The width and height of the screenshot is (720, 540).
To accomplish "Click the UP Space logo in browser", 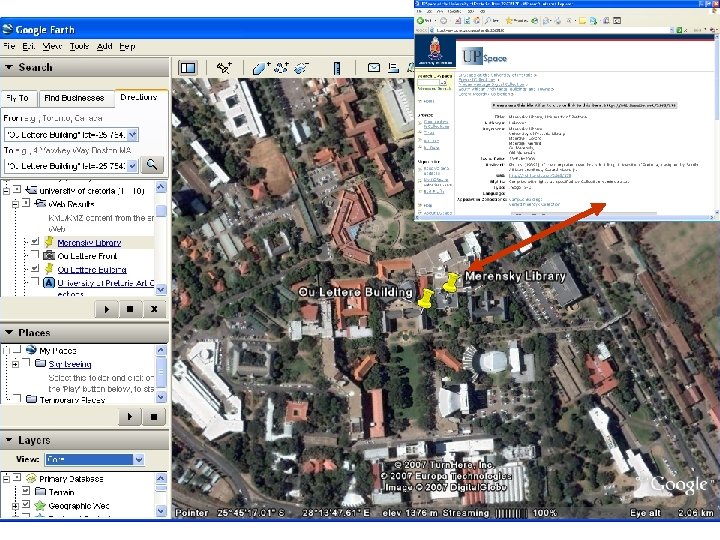I will 484,57.
